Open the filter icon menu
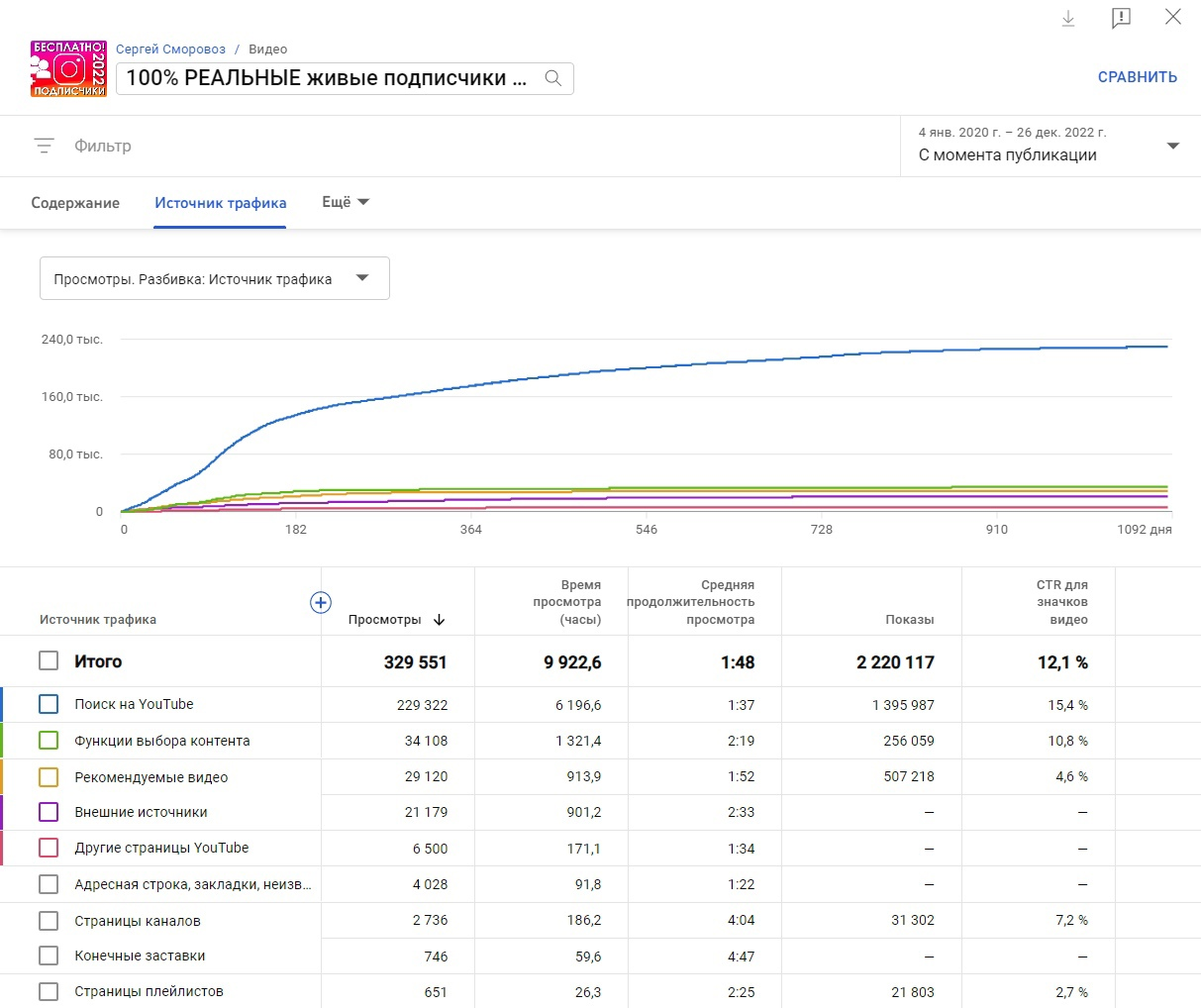Image resolution: width=1201 pixels, height=1008 pixels. coord(45,146)
